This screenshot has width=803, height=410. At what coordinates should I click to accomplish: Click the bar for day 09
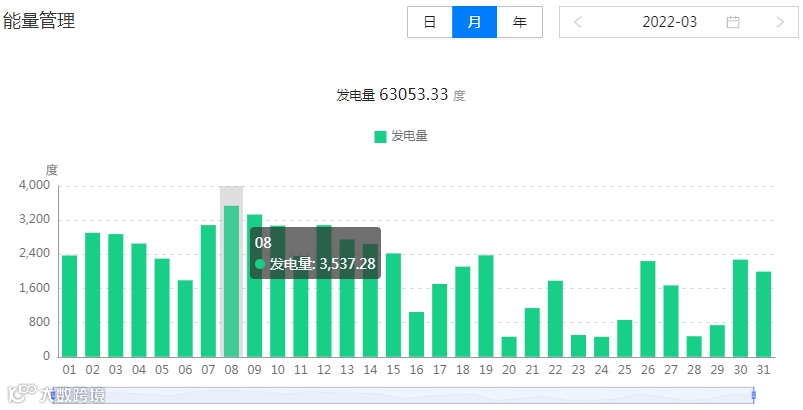click(255, 286)
